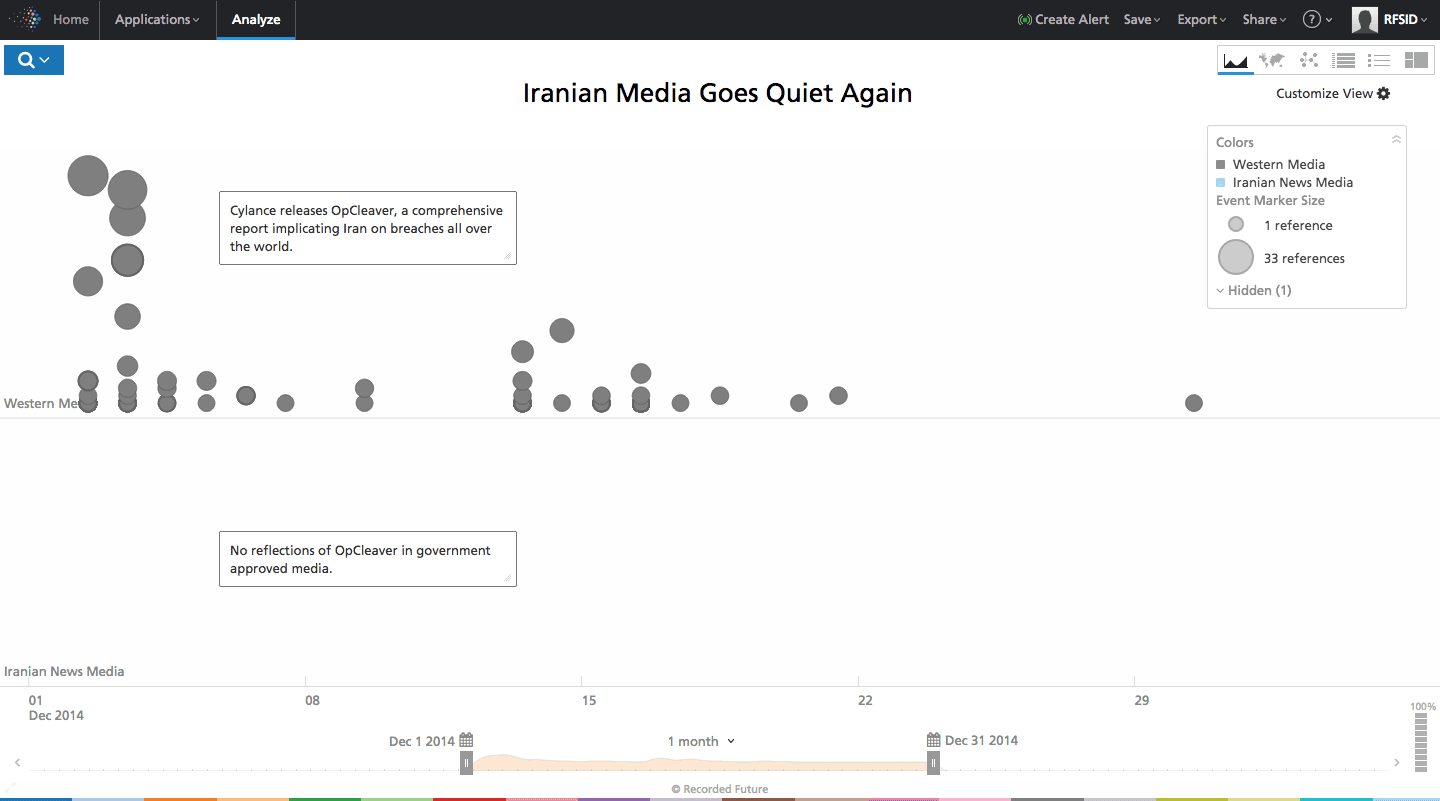Select the largest event bubble on Dec 2
This screenshot has width=1440, height=801.
88,176
